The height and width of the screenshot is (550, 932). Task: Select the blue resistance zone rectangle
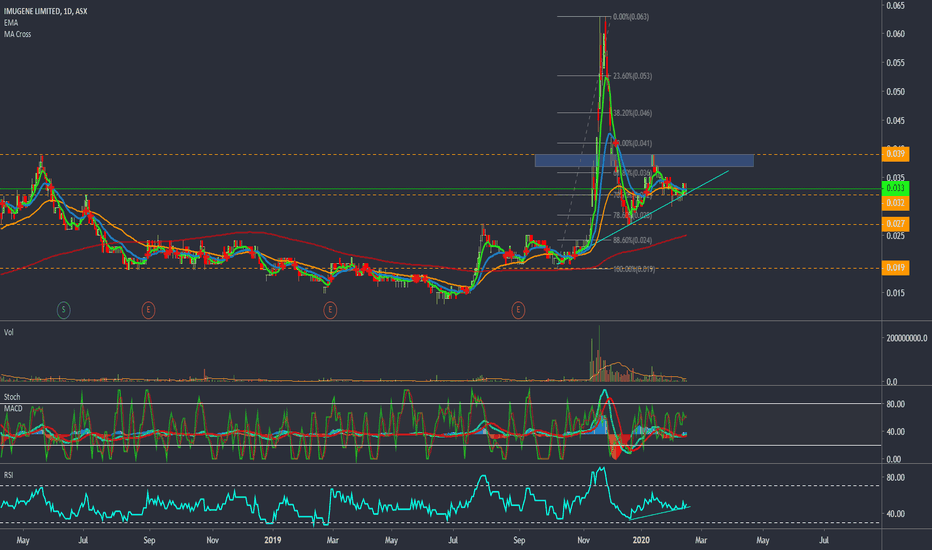click(644, 161)
